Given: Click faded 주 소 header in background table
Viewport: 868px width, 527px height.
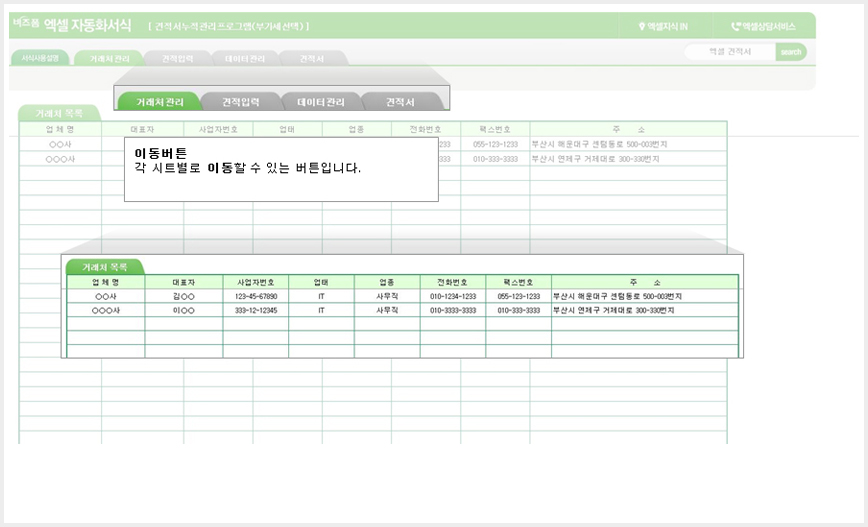Looking at the screenshot, I should [x=628, y=130].
